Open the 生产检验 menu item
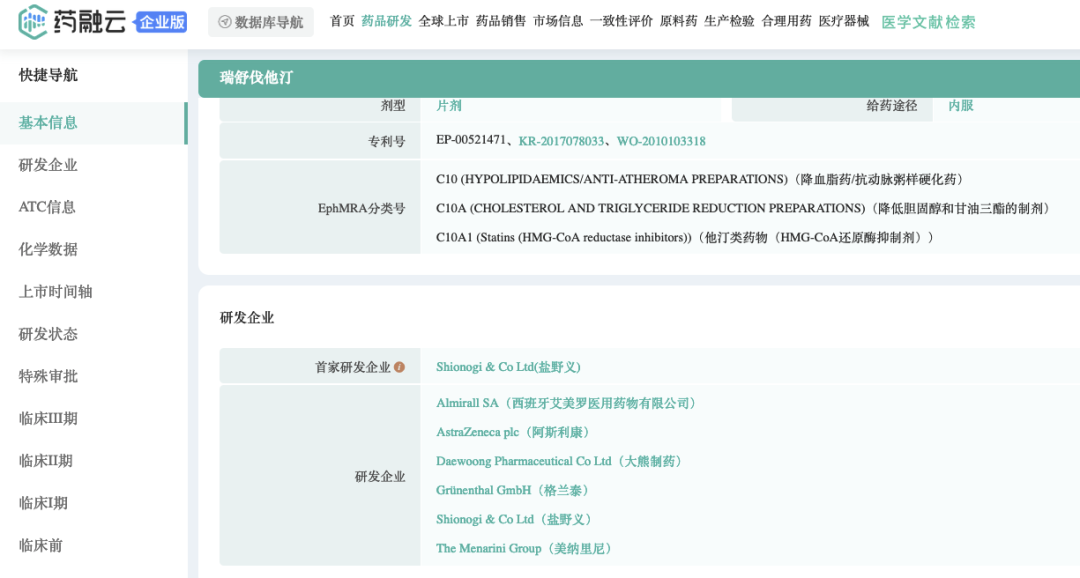1080x578 pixels. point(729,21)
